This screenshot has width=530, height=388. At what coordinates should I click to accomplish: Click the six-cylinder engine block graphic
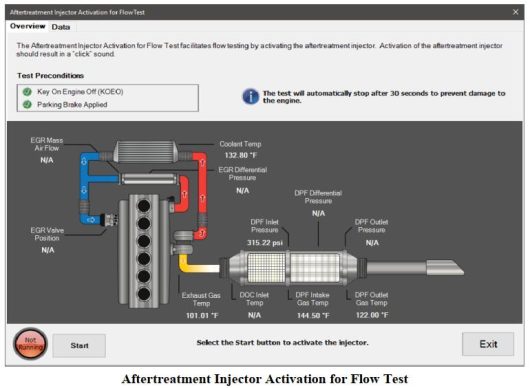[x=144, y=250]
